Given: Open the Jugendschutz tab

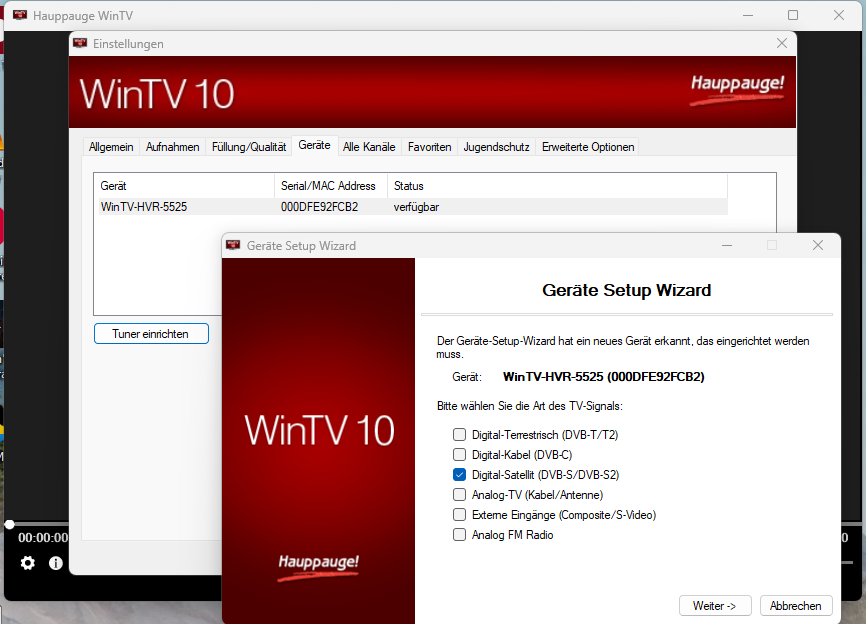Looking at the screenshot, I should 496,147.
